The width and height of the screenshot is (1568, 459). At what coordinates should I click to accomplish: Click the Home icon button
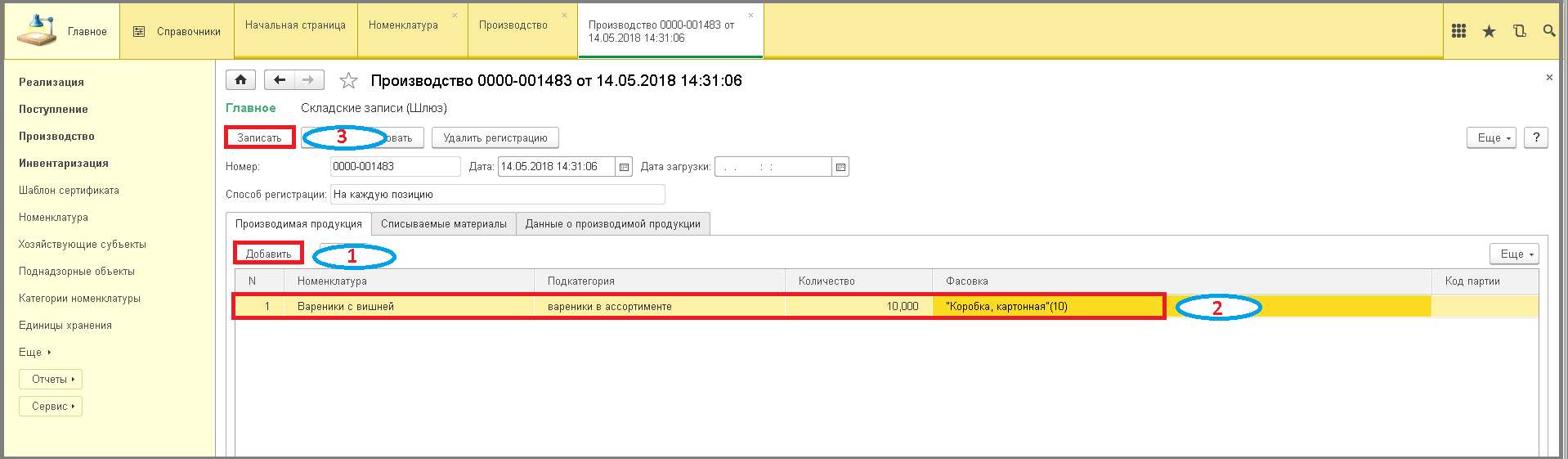240,80
